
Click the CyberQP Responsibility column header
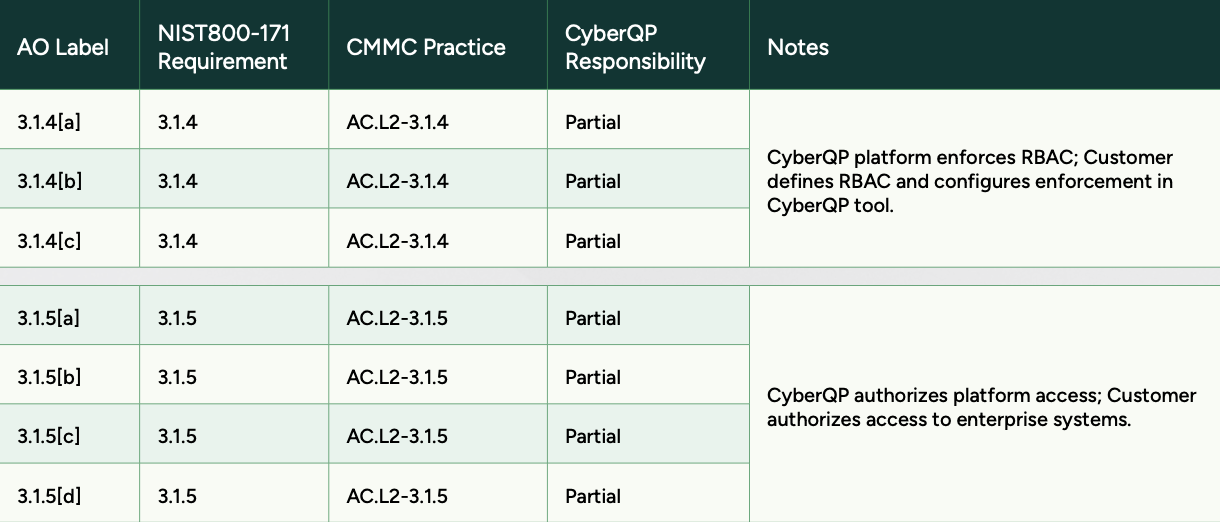point(635,47)
